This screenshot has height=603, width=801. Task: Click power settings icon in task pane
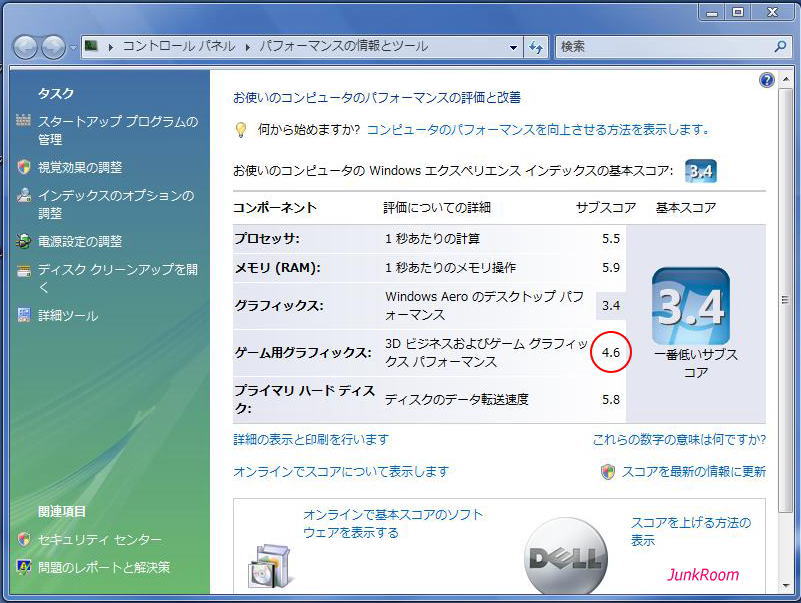point(23,241)
